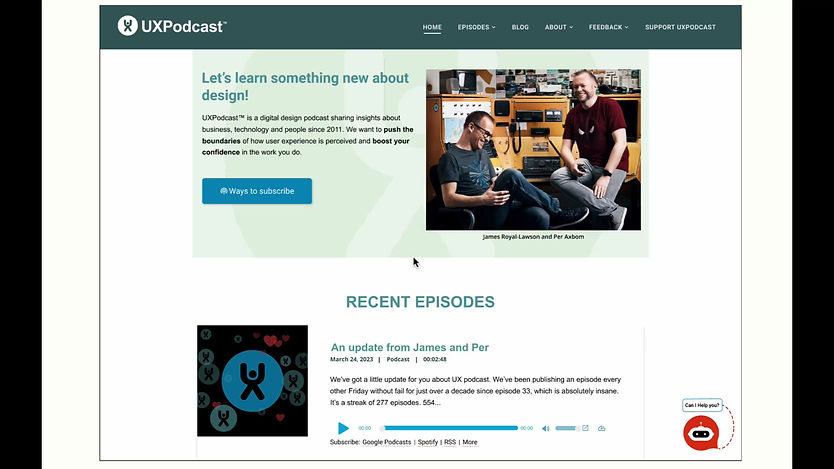834x469 pixels.
Task: Expand the Episodes dropdown menu
Action: [477, 27]
